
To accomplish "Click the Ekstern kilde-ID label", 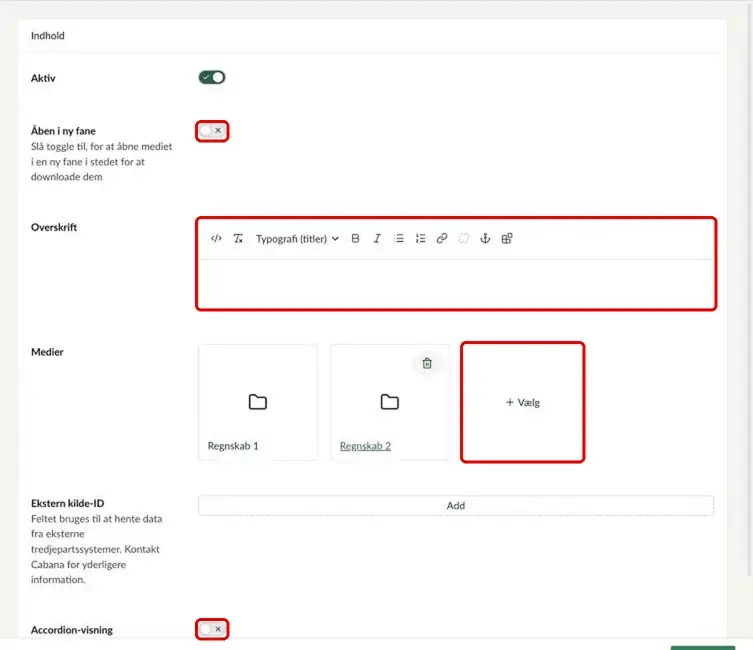I will coord(67,503).
